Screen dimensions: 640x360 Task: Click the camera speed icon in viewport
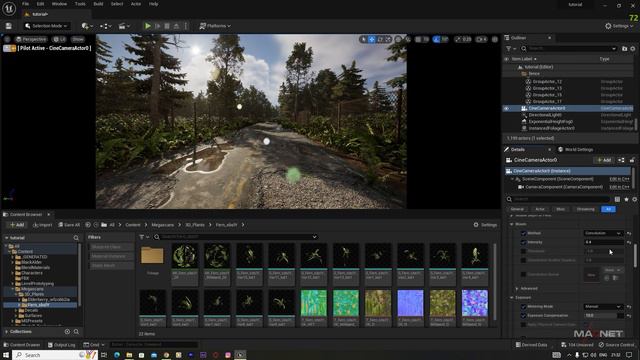[x=482, y=39]
